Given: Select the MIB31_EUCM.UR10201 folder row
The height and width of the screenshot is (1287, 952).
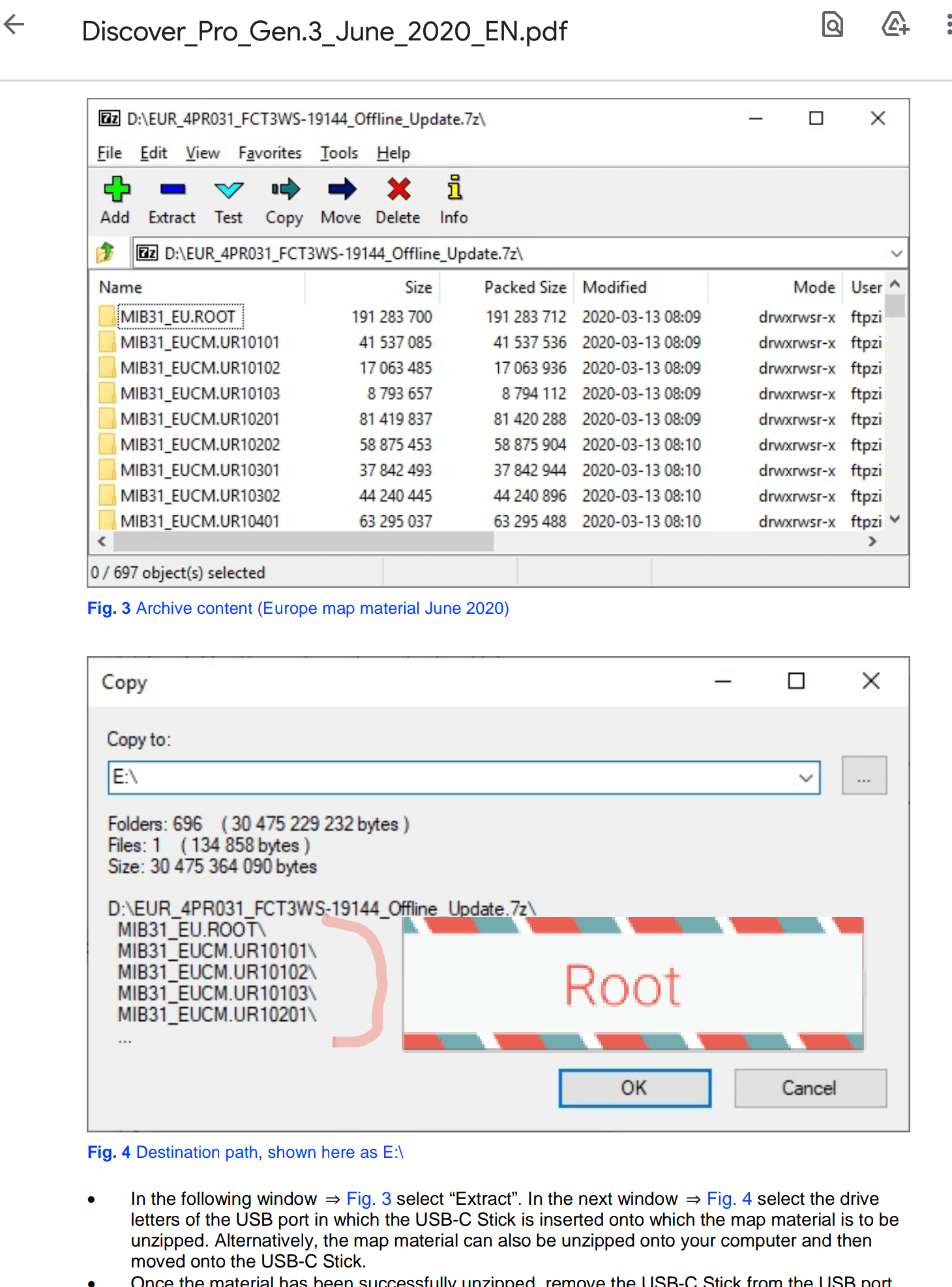Looking at the screenshot, I should [200, 419].
